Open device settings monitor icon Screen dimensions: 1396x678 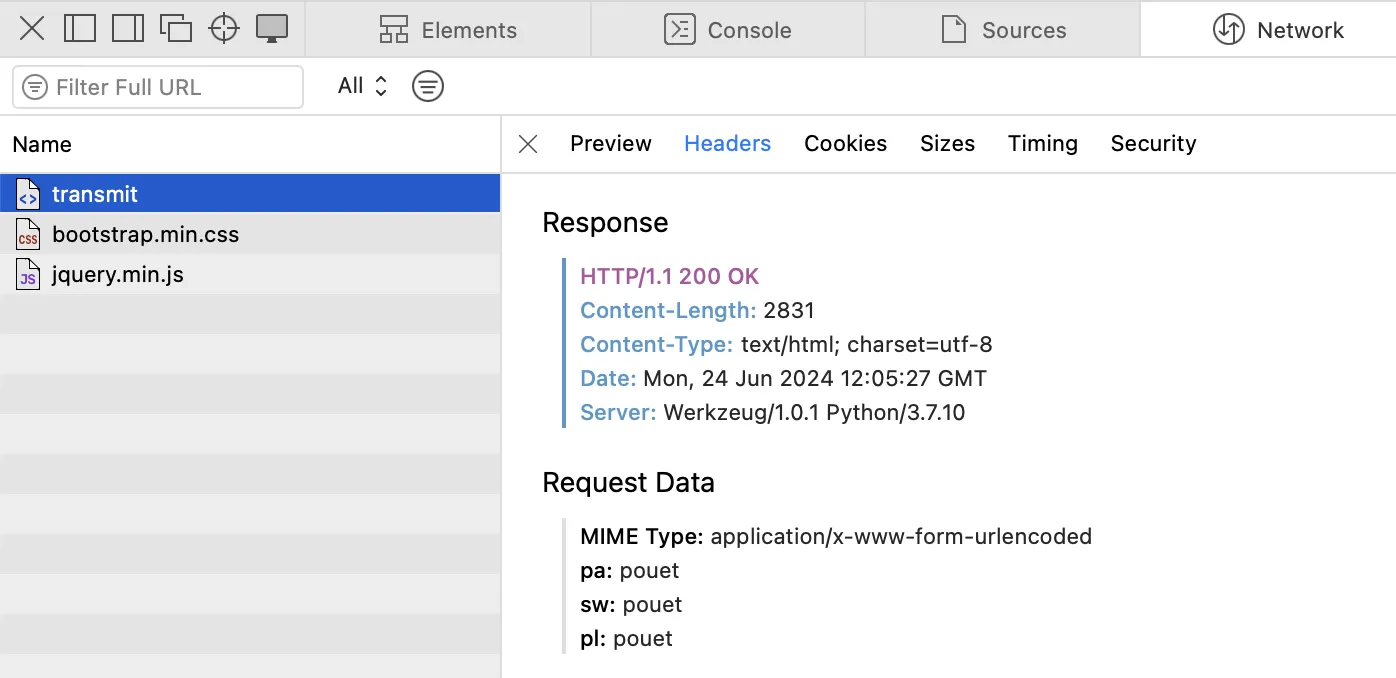coord(272,29)
